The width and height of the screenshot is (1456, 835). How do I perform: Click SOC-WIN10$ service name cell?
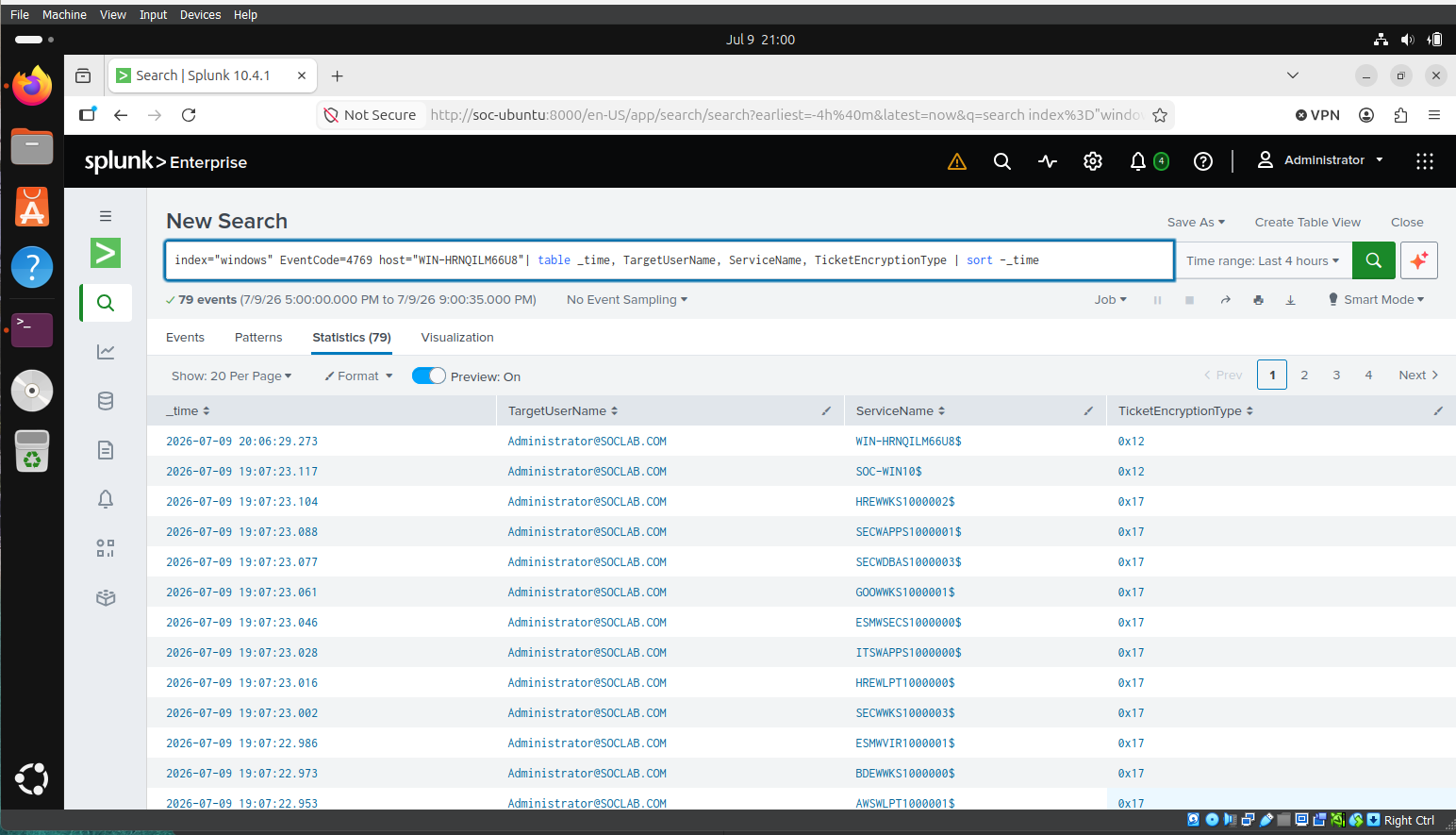pos(888,471)
